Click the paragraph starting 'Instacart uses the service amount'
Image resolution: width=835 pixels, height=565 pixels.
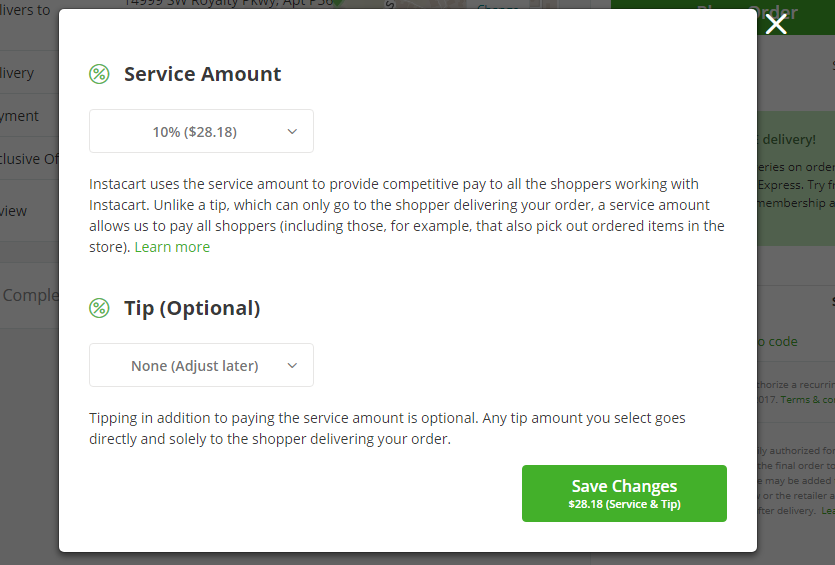click(x=407, y=215)
